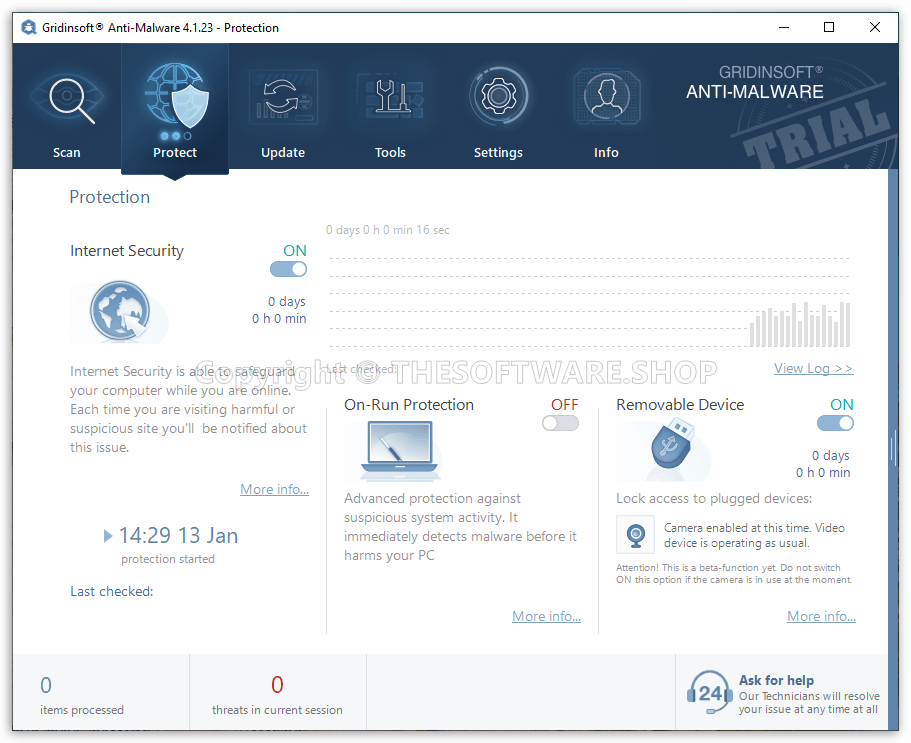
Task: Click the On-Run Protection laptop icon
Action: click(x=393, y=450)
